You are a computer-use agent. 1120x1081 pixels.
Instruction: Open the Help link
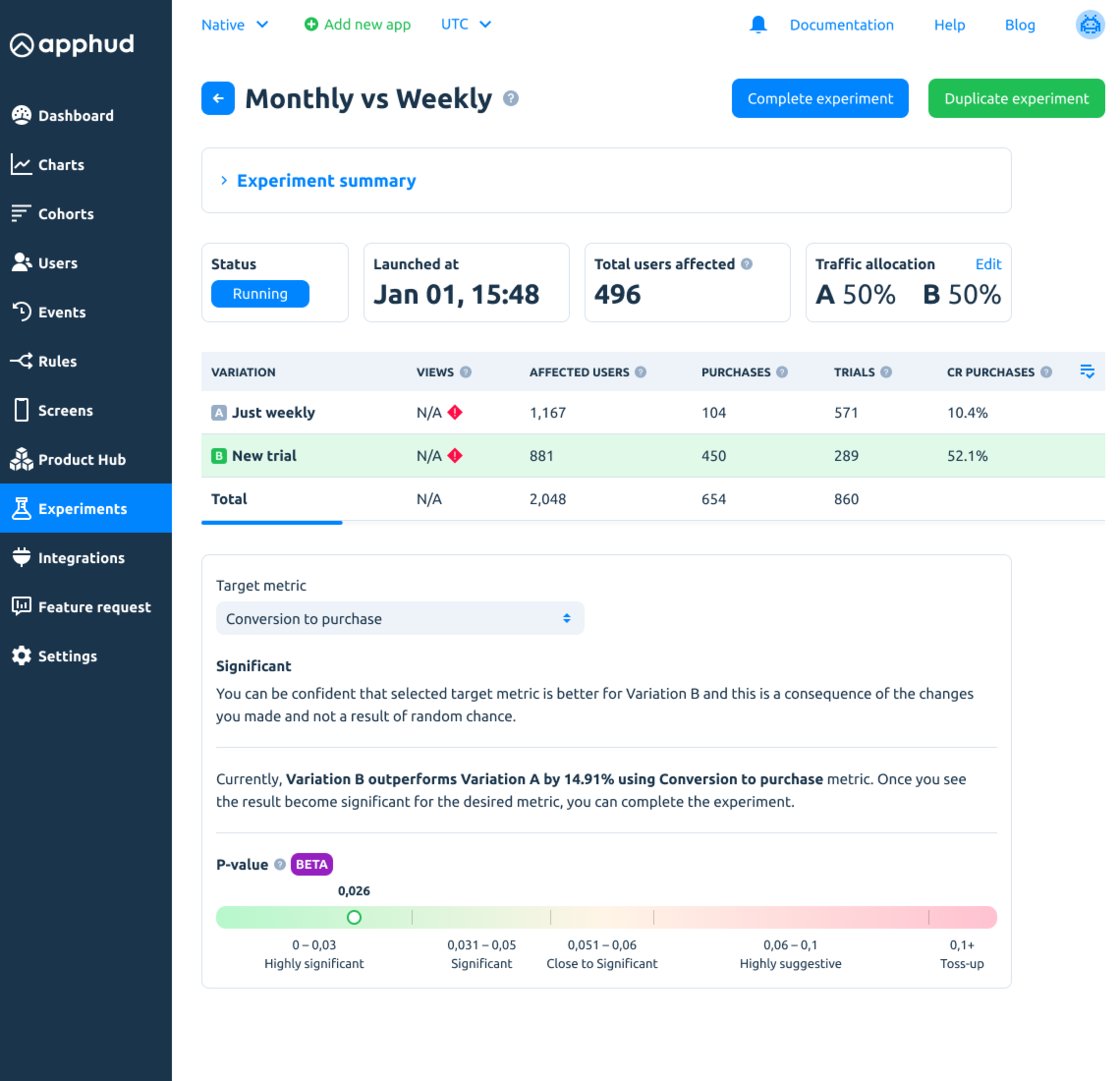(949, 24)
